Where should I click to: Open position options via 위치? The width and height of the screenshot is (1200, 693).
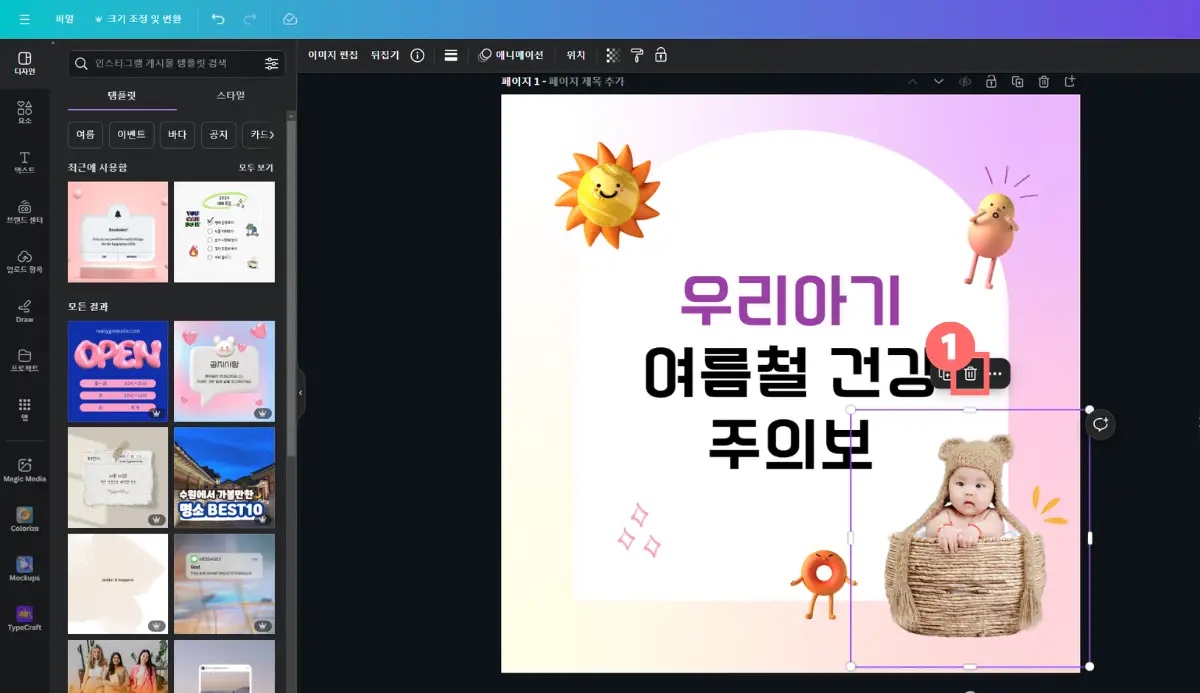click(575, 55)
